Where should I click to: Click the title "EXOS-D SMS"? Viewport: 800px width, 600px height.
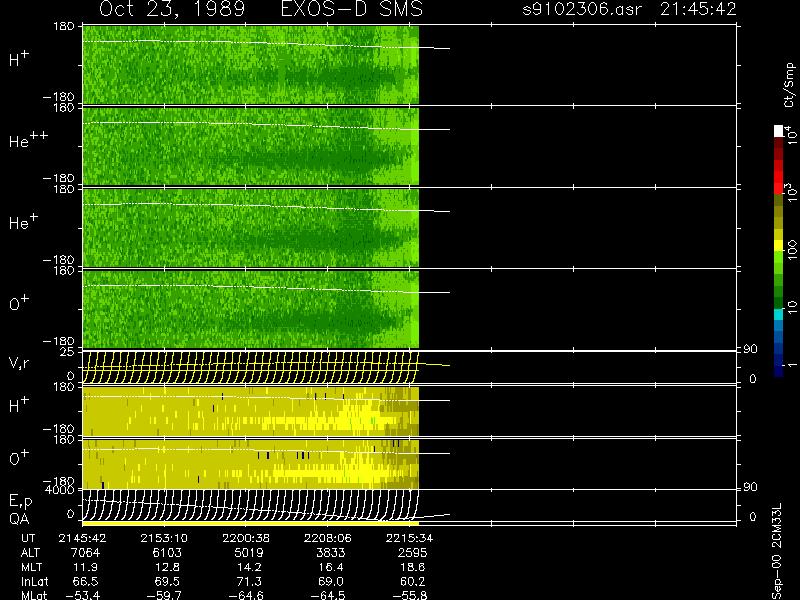click(x=352, y=9)
